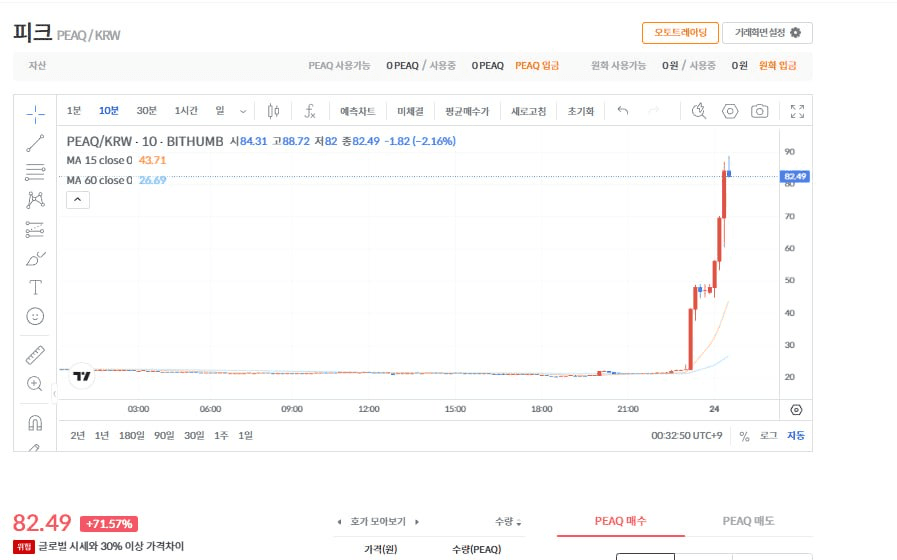Switch to PEAQ 매도 tab

point(748,521)
